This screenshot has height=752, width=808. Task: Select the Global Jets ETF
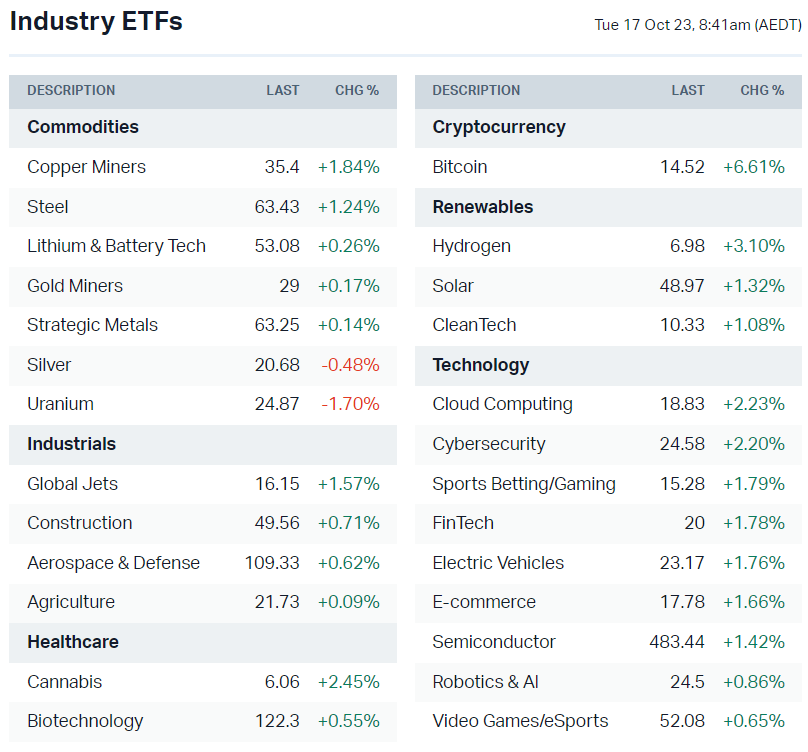[72, 484]
